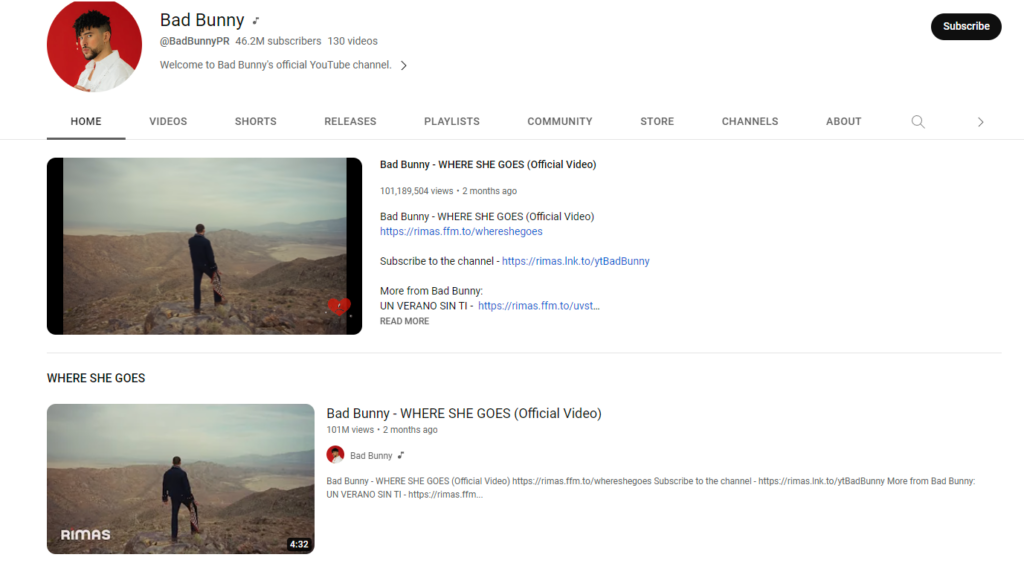Show more tabs using the right arrow
Screen dimensions: 1024x569
[980, 122]
